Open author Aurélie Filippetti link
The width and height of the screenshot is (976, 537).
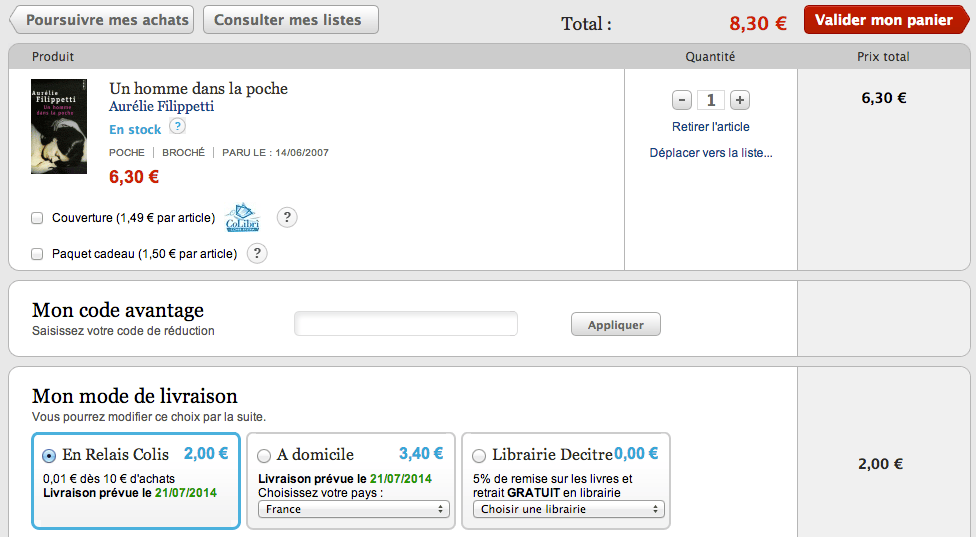click(161, 106)
